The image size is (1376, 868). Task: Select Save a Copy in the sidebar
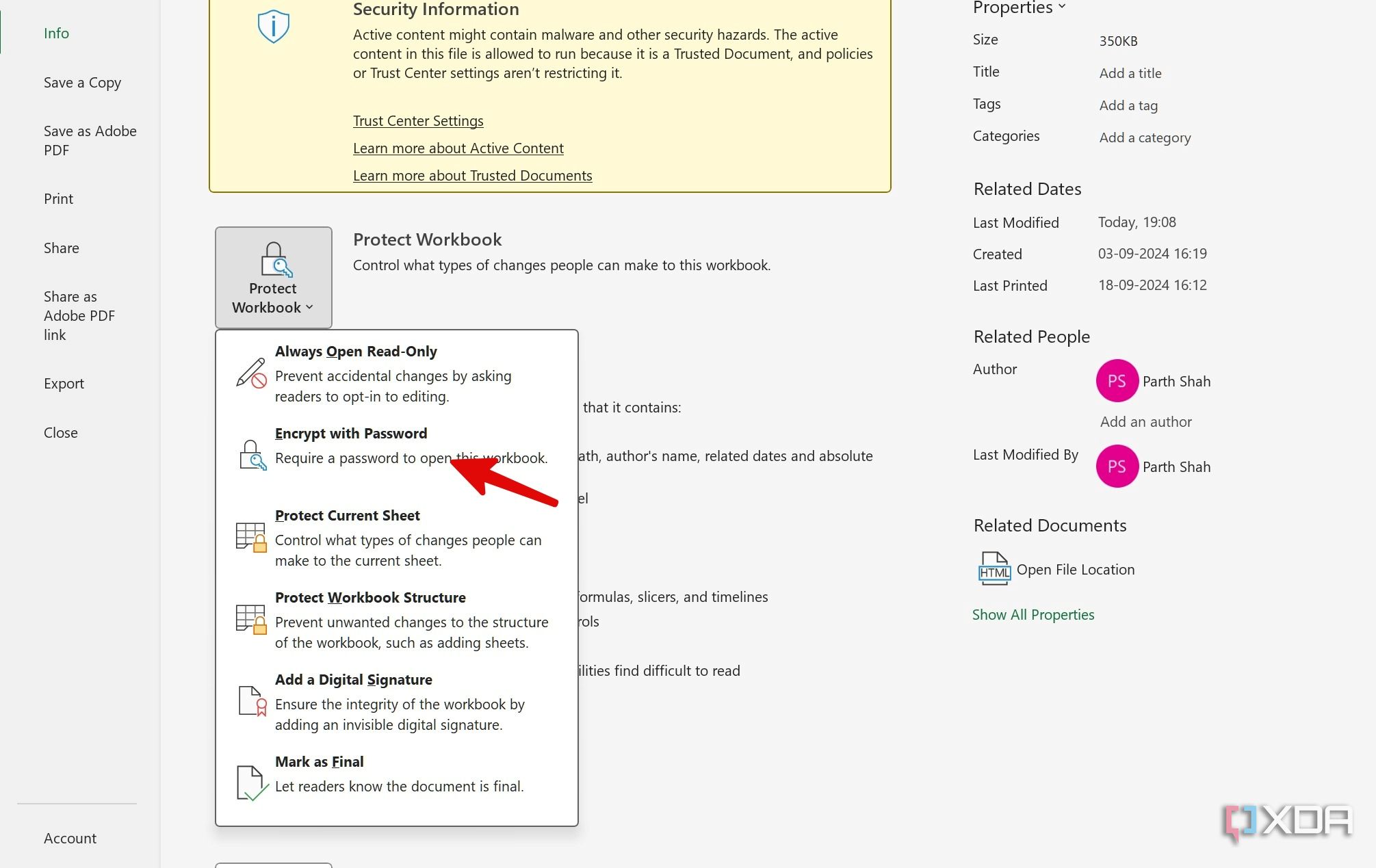82,83
